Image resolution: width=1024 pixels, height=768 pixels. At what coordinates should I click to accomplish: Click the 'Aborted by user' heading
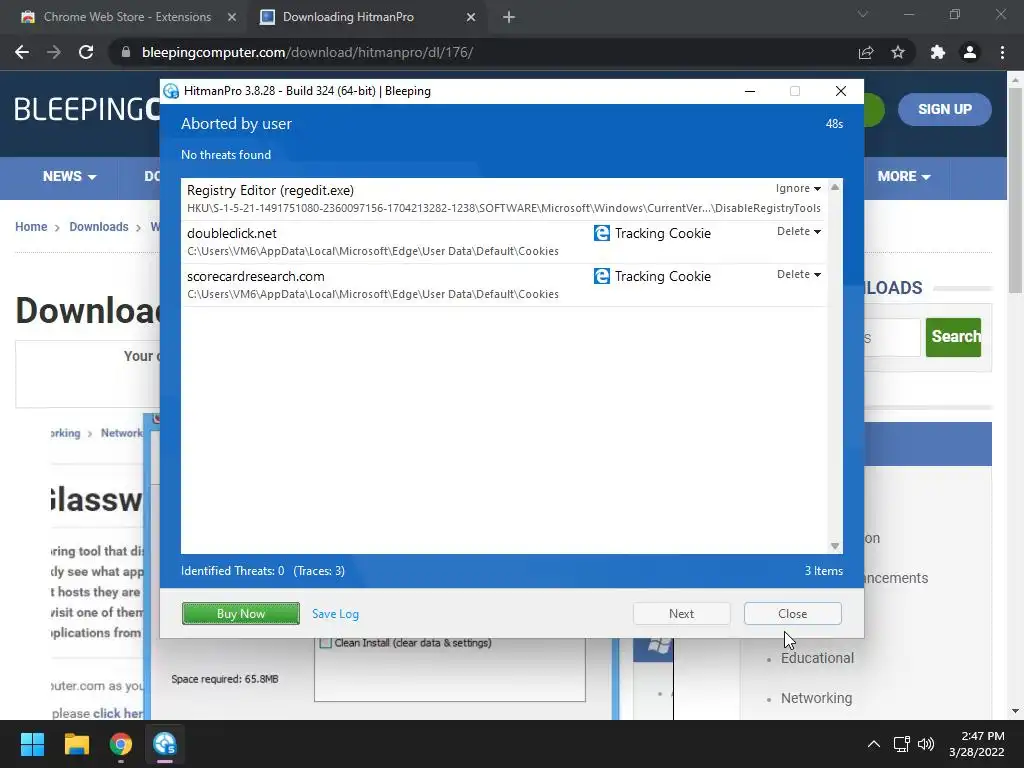tap(236, 124)
